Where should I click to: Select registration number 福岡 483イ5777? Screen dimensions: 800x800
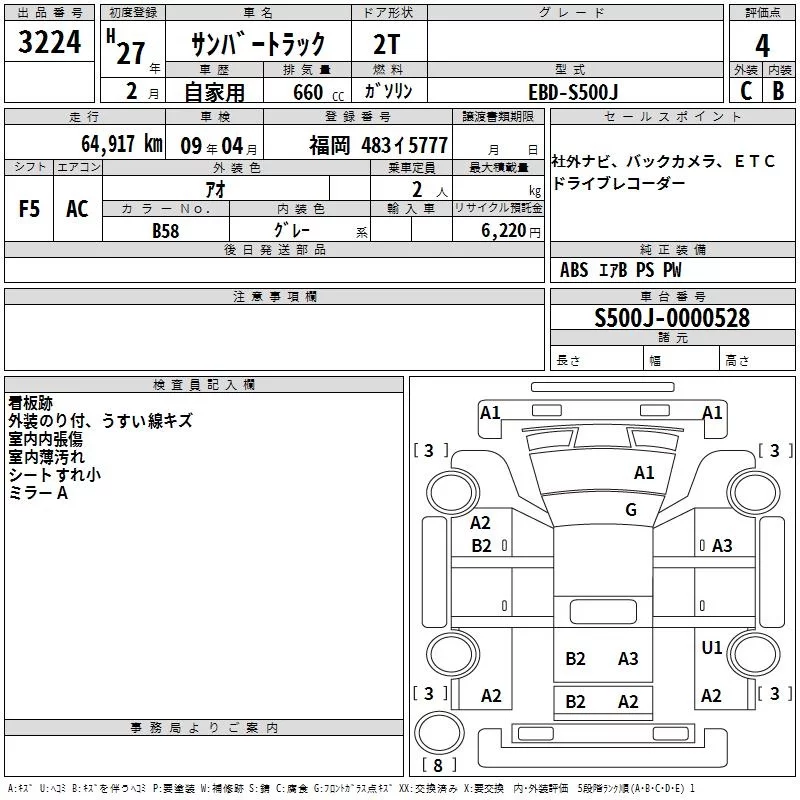[379, 145]
